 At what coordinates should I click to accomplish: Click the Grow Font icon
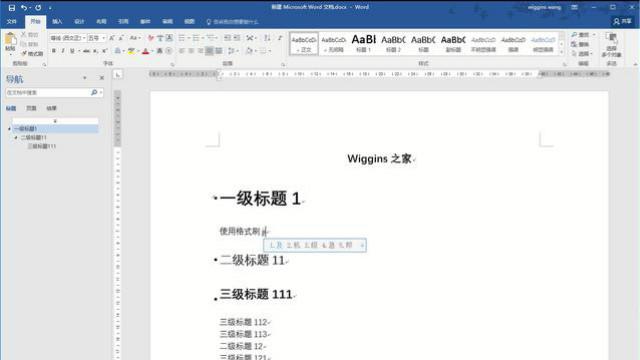(112, 38)
